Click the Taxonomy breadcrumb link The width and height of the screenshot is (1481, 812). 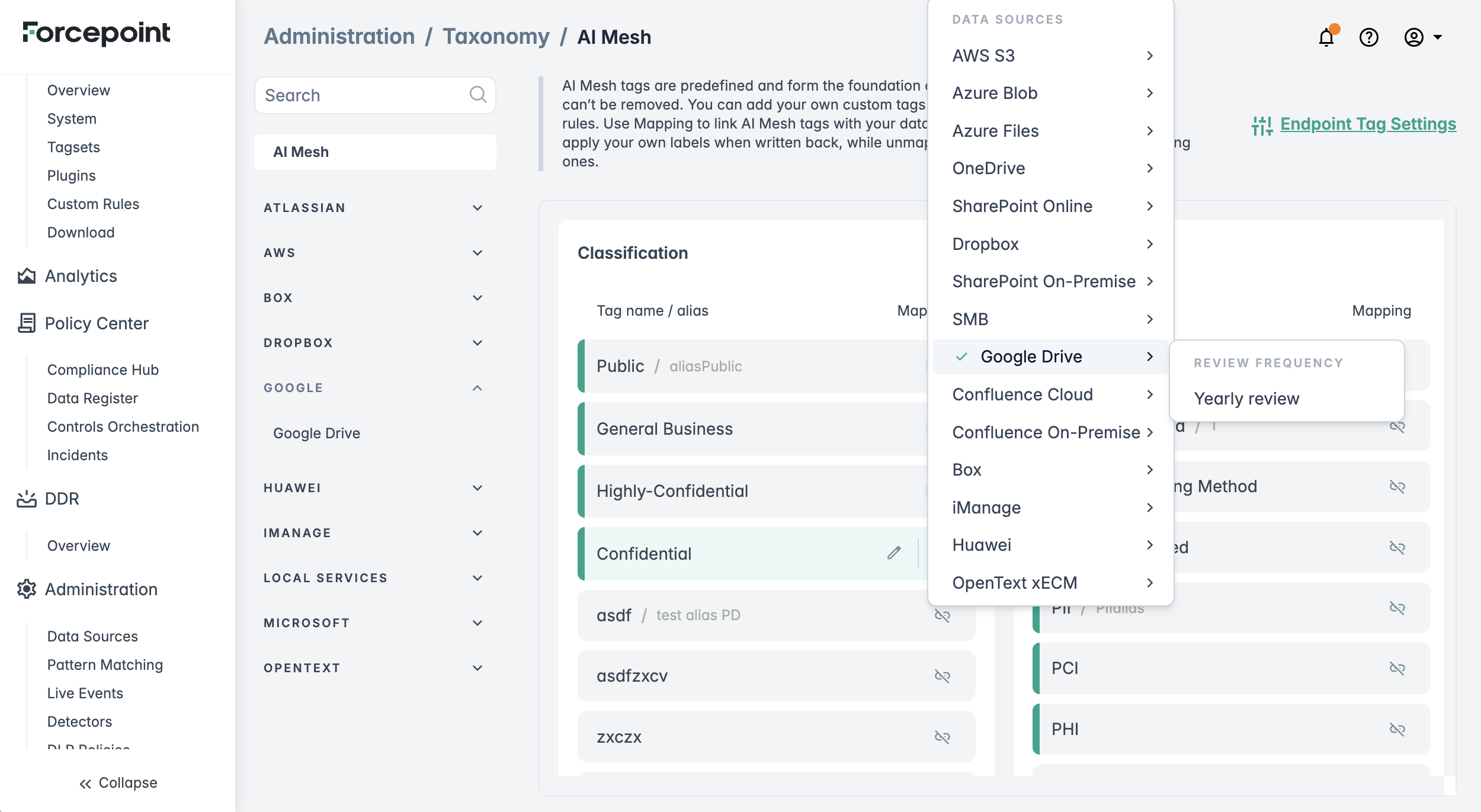click(x=496, y=37)
